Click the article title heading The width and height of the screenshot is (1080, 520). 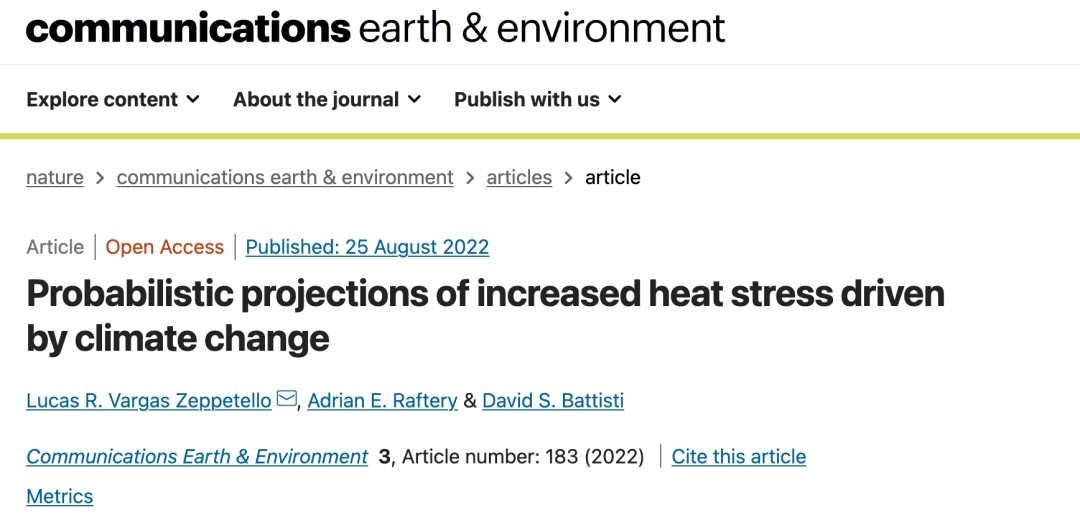pos(486,316)
